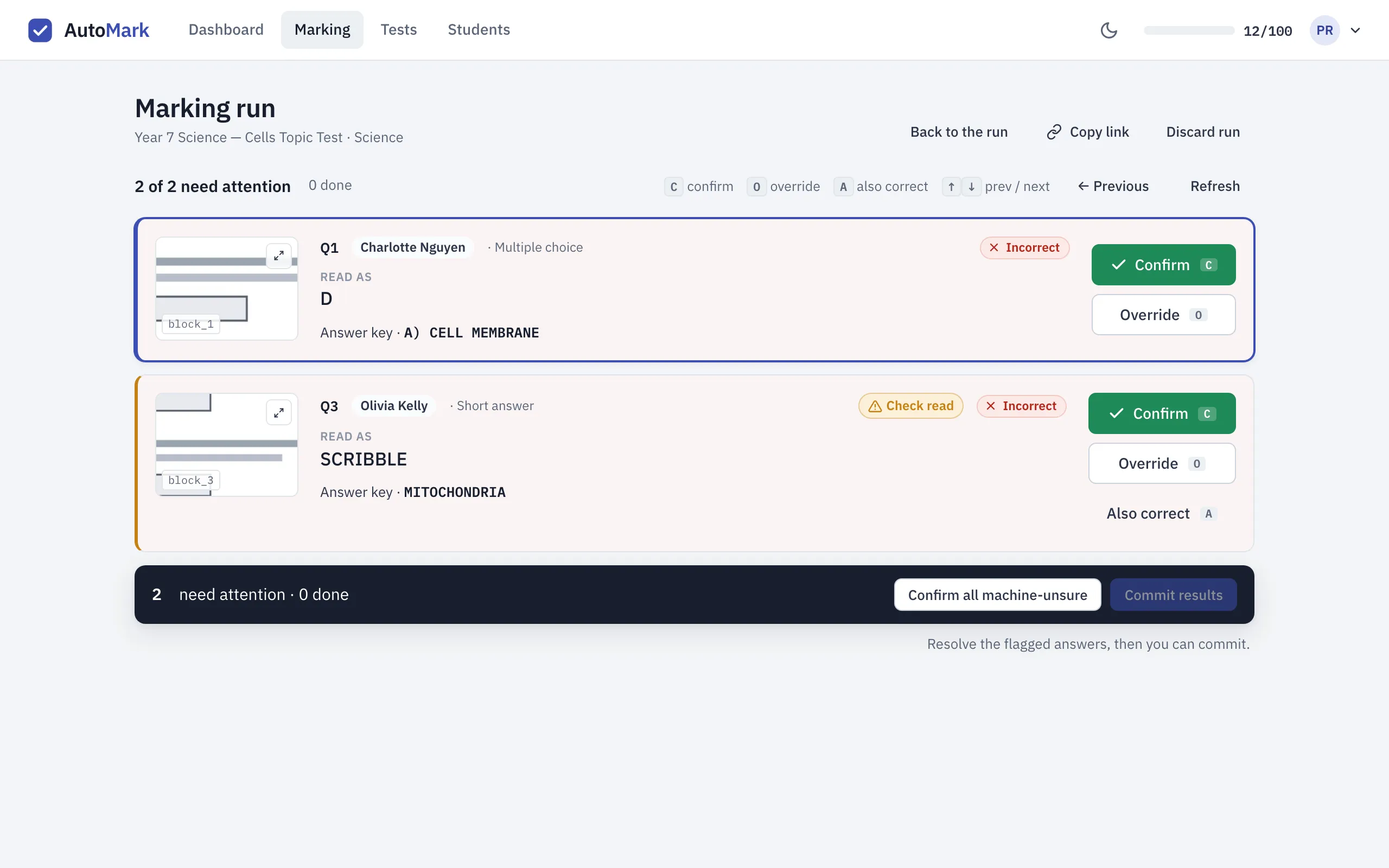This screenshot has height=868, width=1389.
Task: Click the up arrow prev key hint
Action: pyautogui.click(x=951, y=187)
